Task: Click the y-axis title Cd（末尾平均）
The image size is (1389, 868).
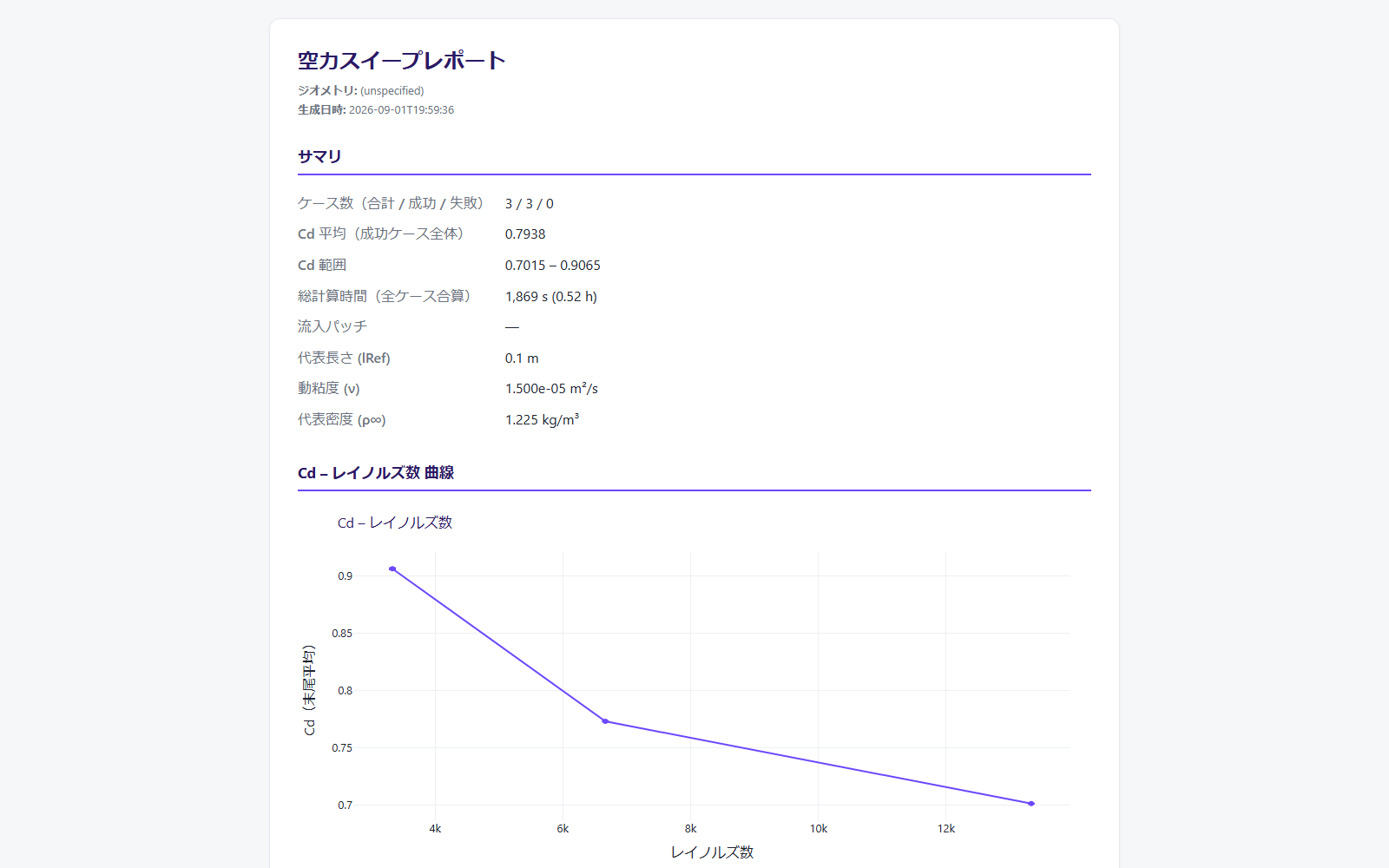Action: coord(309,690)
